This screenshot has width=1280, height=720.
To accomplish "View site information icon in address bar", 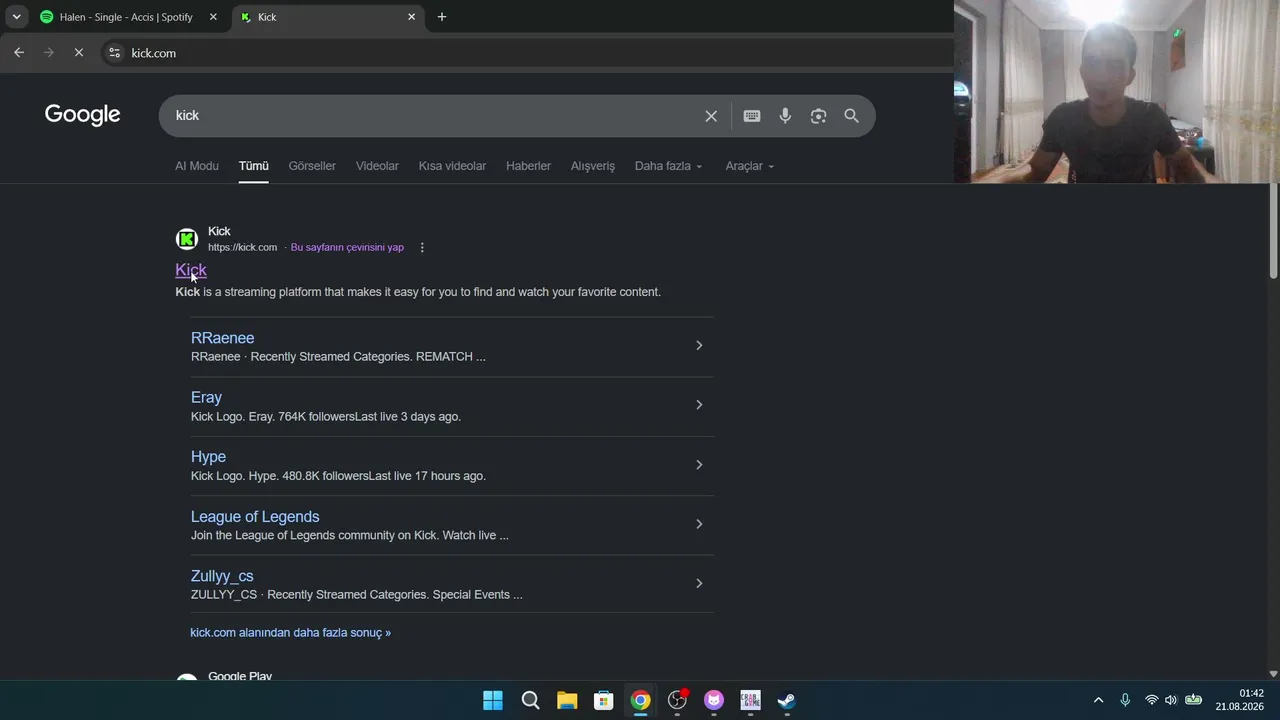I will [x=115, y=53].
